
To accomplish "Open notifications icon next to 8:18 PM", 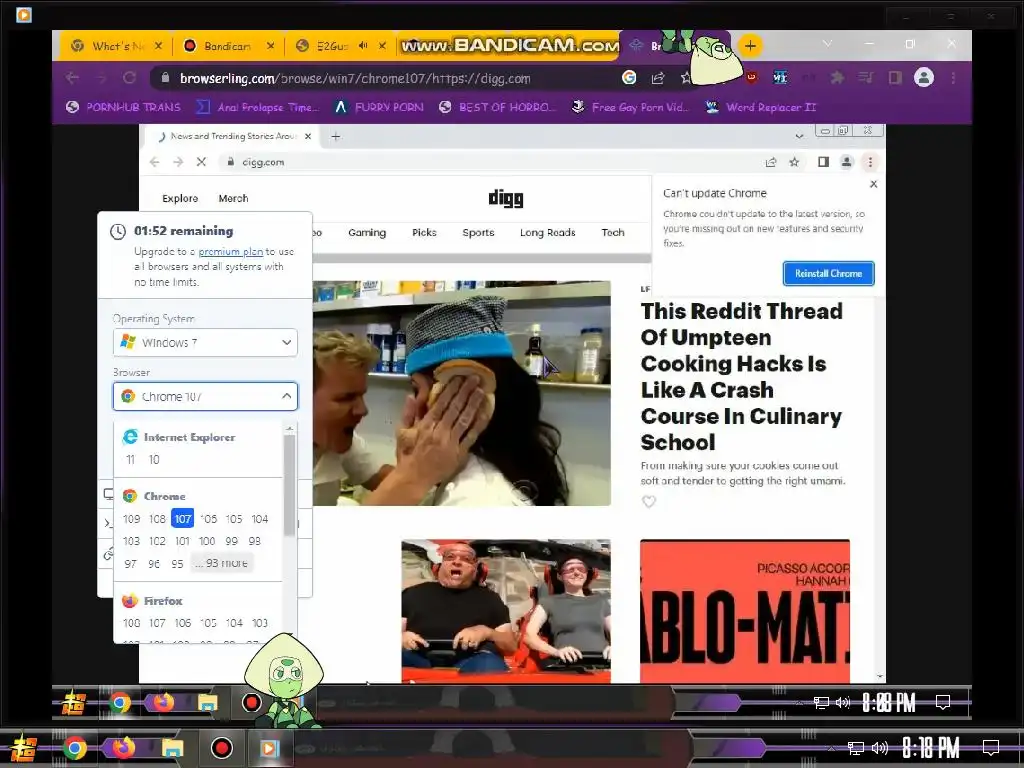I will point(991,748).
